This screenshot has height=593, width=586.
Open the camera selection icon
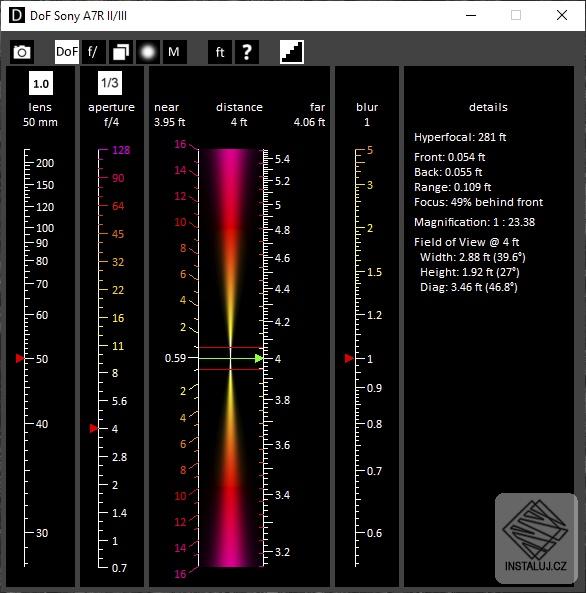point(22,52)
